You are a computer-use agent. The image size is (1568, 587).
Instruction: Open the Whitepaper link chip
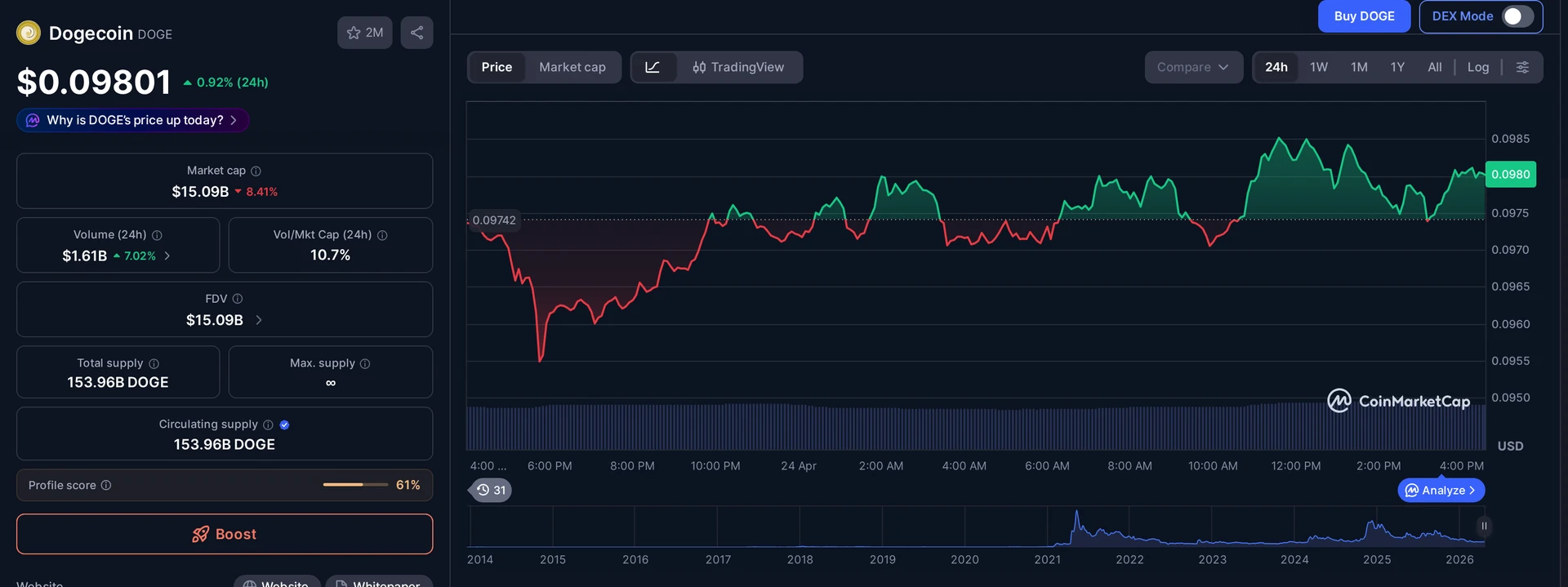point(379,582)
